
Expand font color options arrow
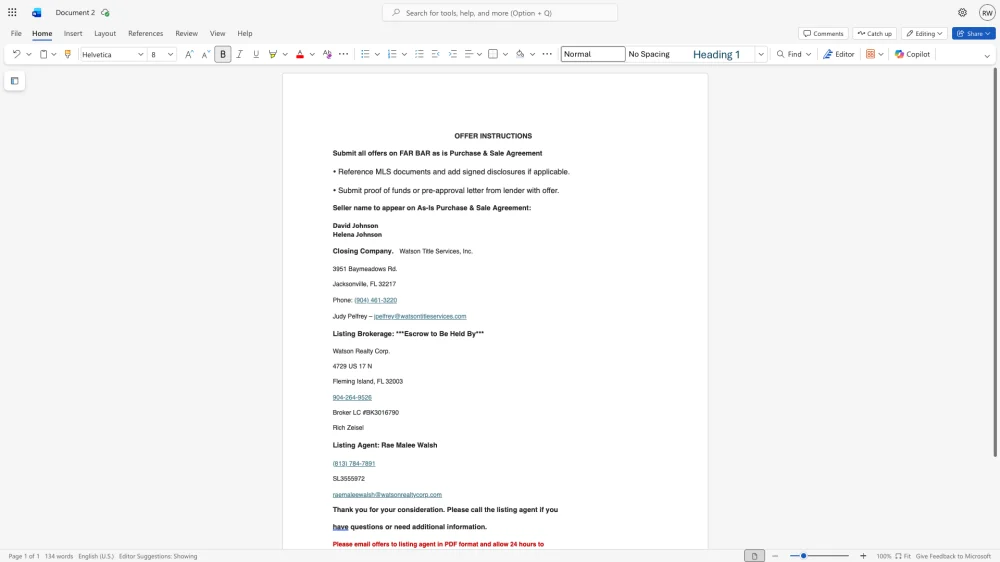[312, 54]
